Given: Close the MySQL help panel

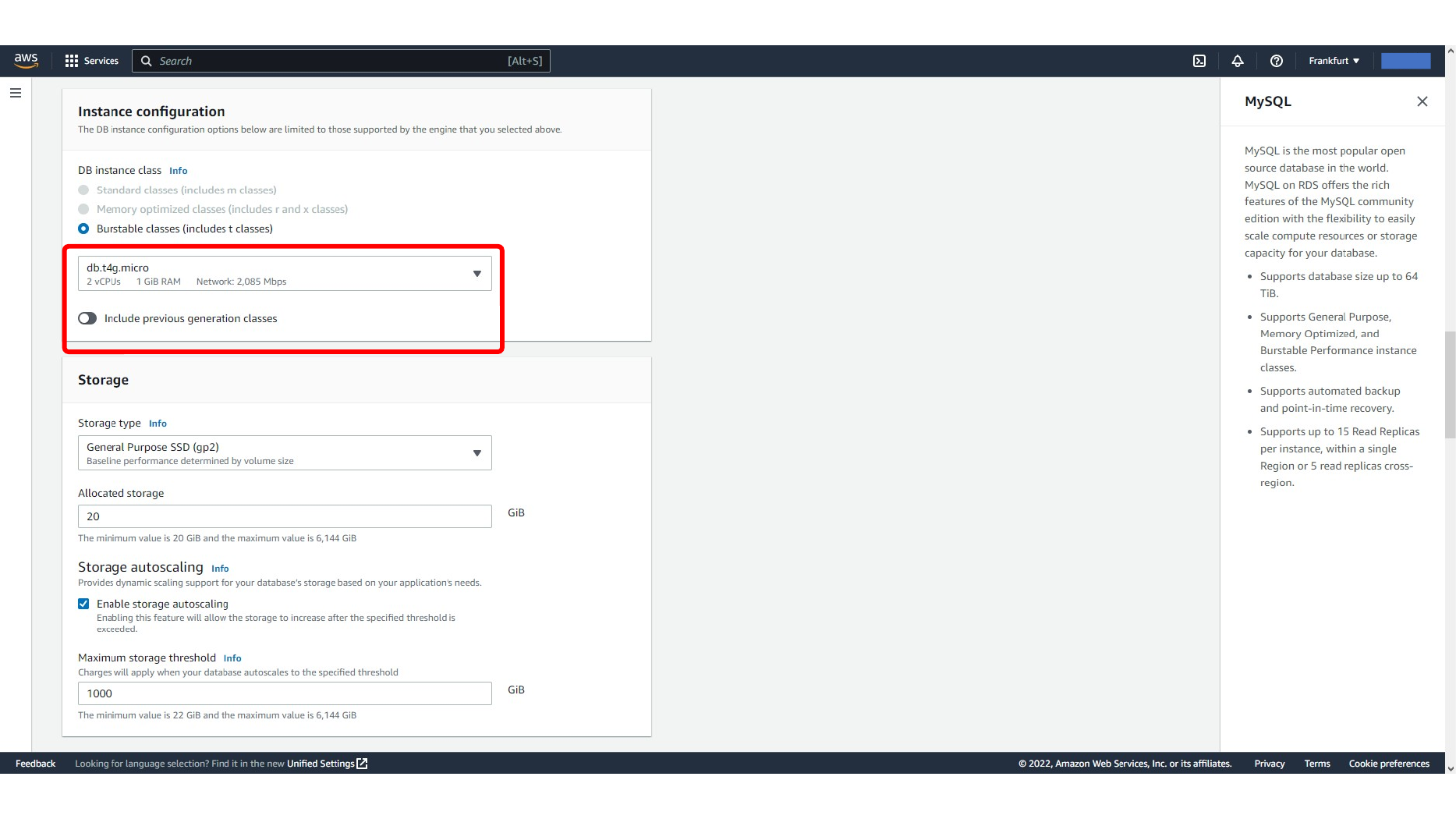Looking at the screenshot, I should 1422,101.
